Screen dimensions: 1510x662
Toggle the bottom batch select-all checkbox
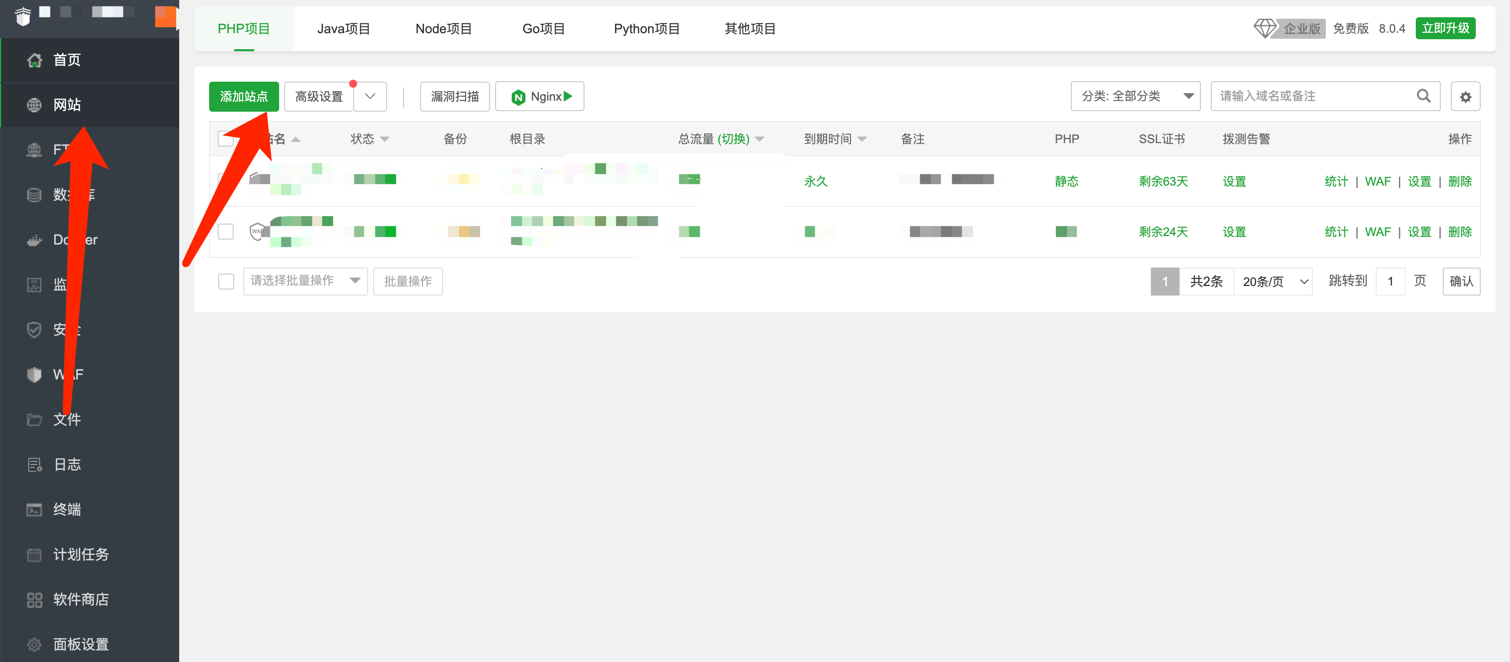click(x=226, y=282)
